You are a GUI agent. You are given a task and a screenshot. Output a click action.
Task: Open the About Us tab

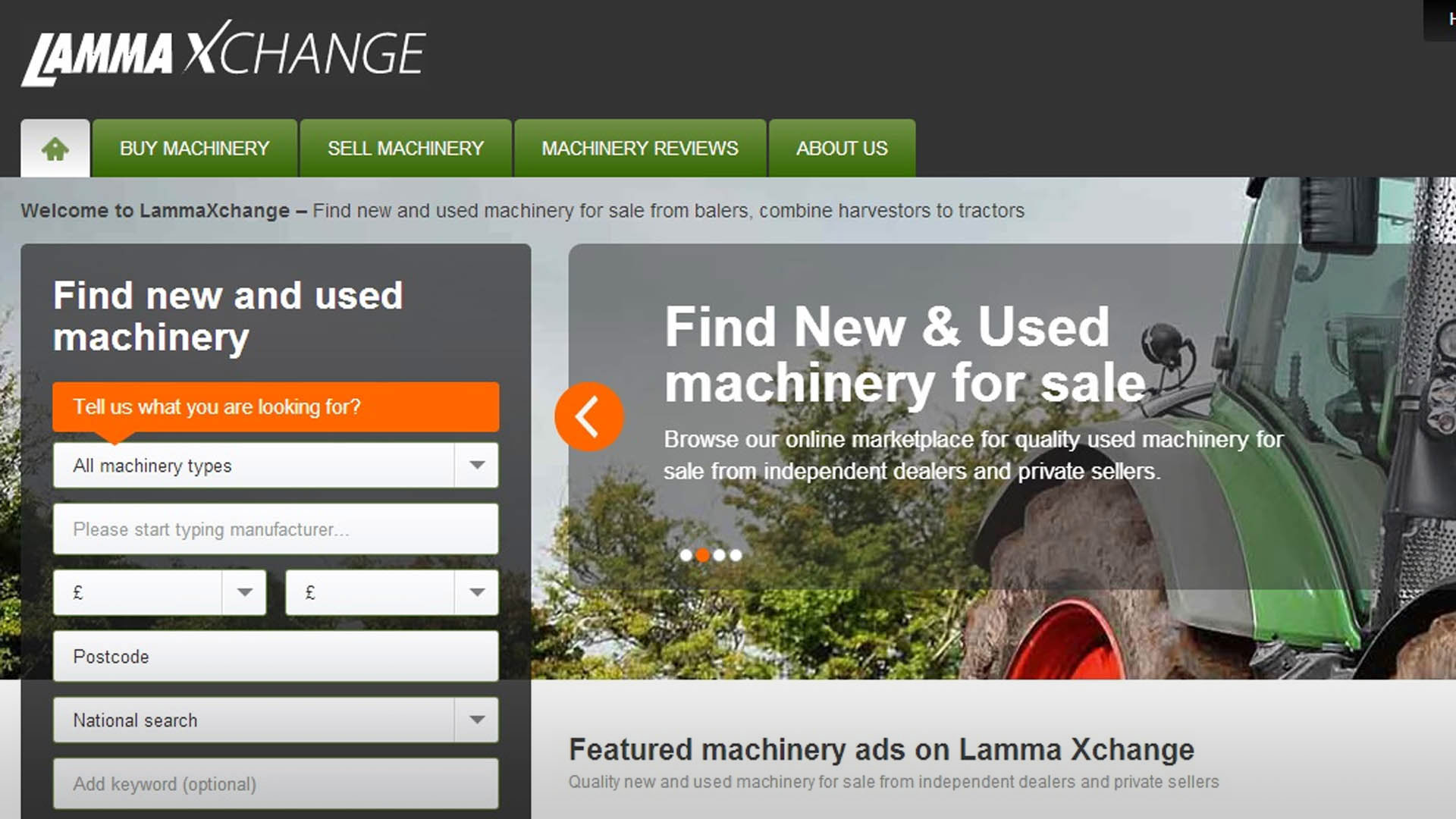842,148
